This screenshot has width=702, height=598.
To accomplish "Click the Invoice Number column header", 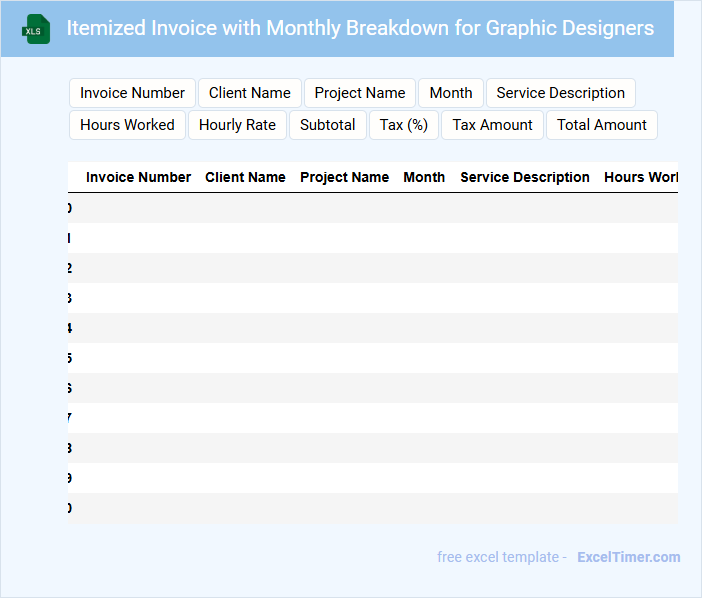I will click(138, 177).
